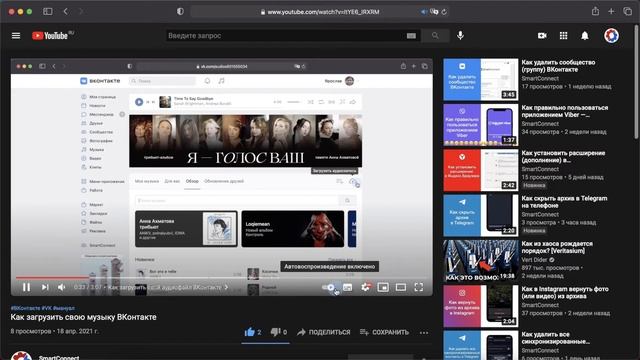640x360 pixels.
Task: Open Vert Dider channel name
Action: (535, 260)
